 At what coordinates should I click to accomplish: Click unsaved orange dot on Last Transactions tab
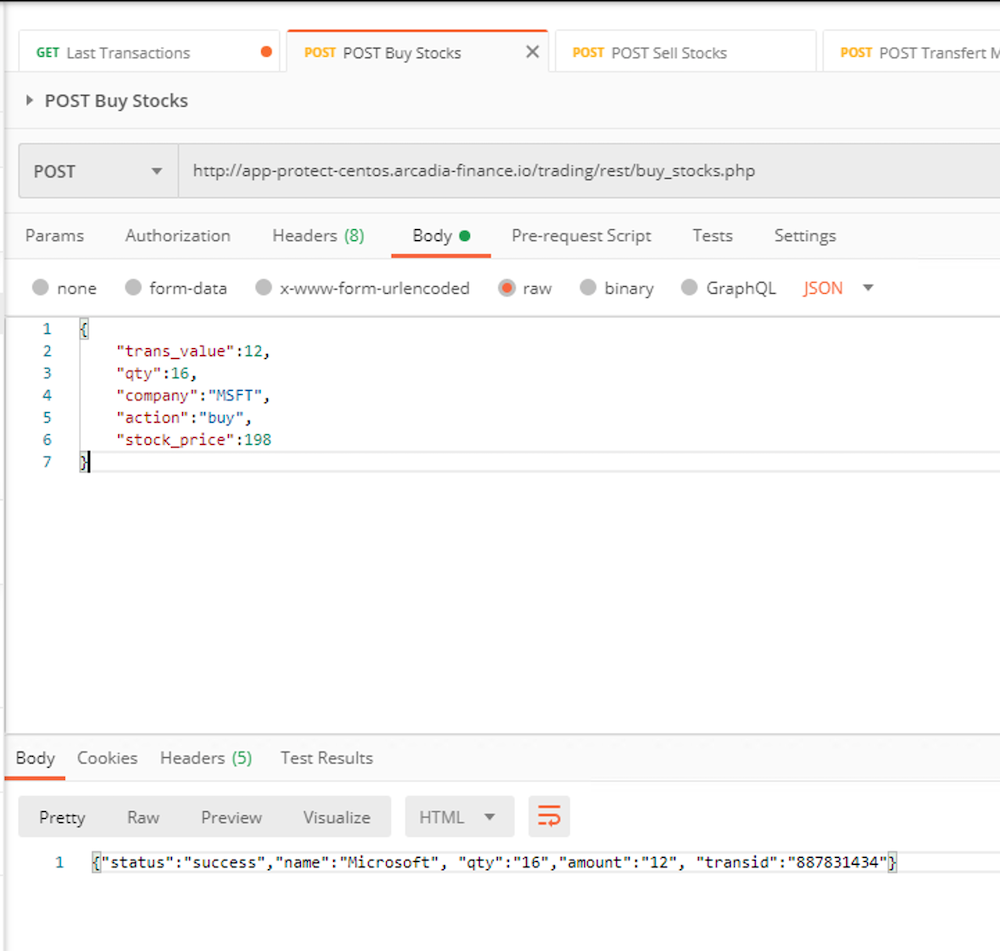tap(267, 52)
